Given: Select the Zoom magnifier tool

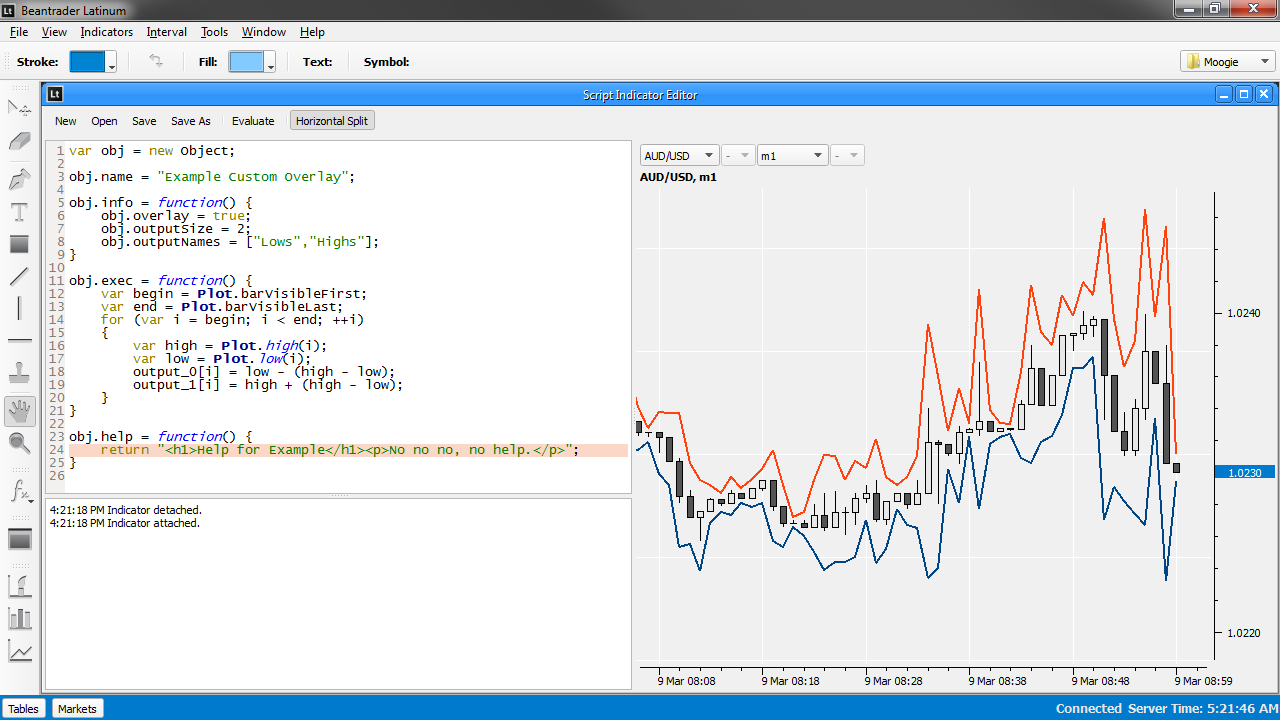Looking at the screenshot, I should (x=19, y=443).
